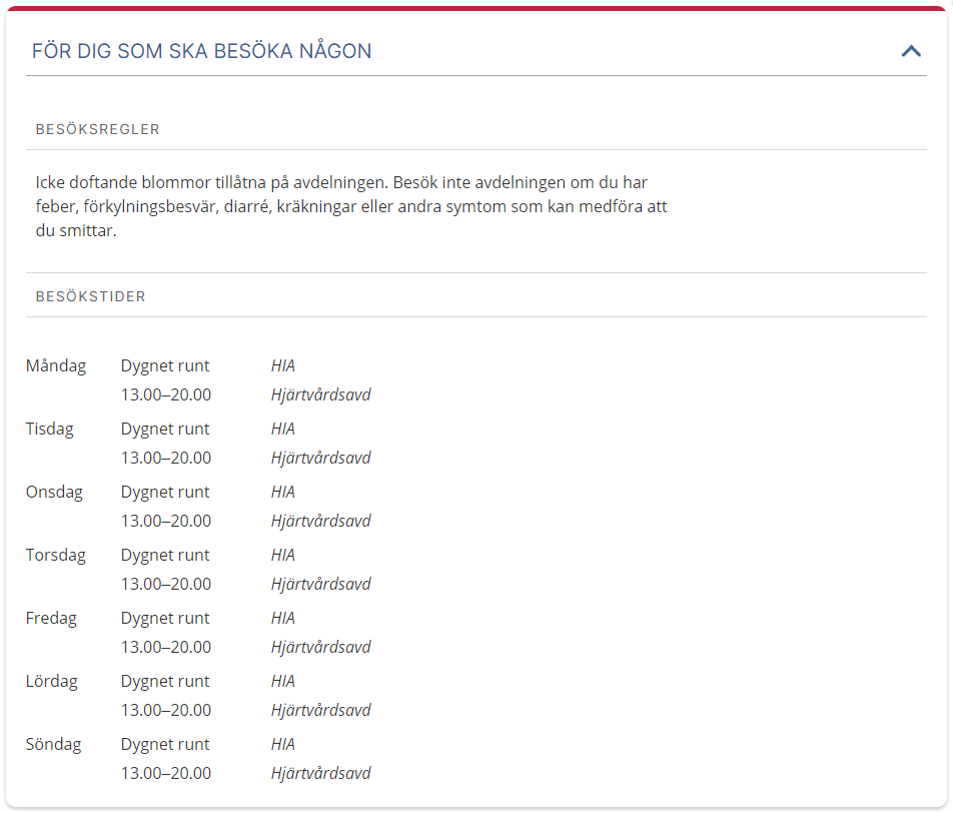Viewport: 953px width, 813px height.
Task: Select HIA in the Lördag row
Action: pos(283,682)
